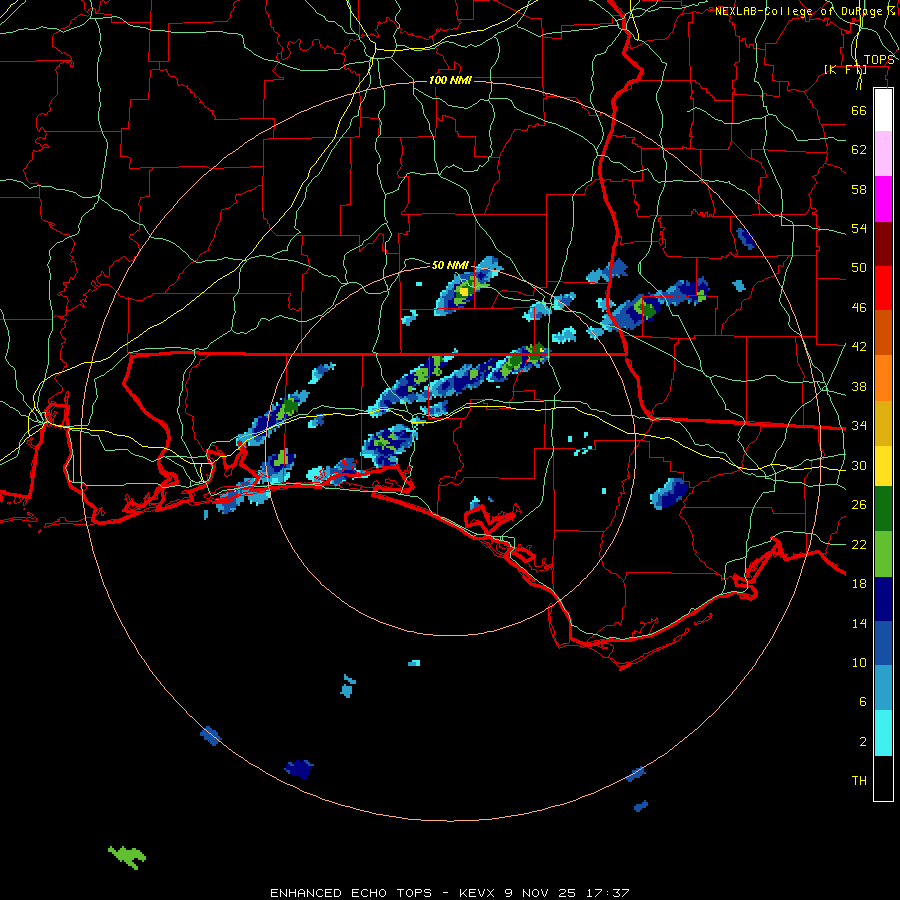Click the navy blue legend swatch

coord(883,599)
